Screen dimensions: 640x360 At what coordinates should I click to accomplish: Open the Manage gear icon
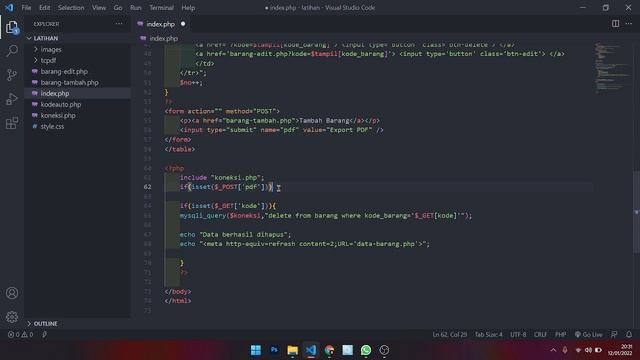click(x=12, y=317)
